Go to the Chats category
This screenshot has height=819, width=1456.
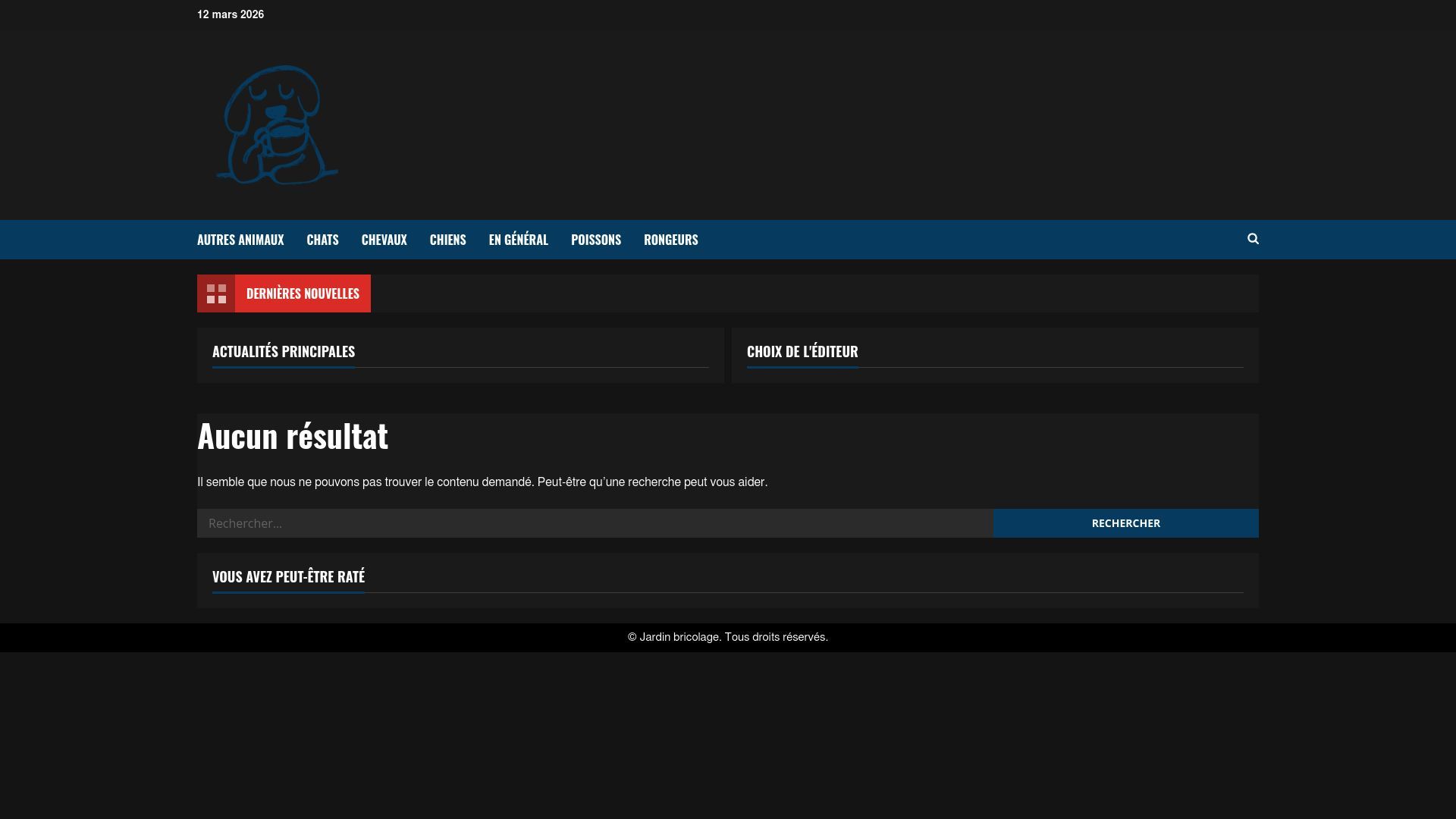pos(322,240)
